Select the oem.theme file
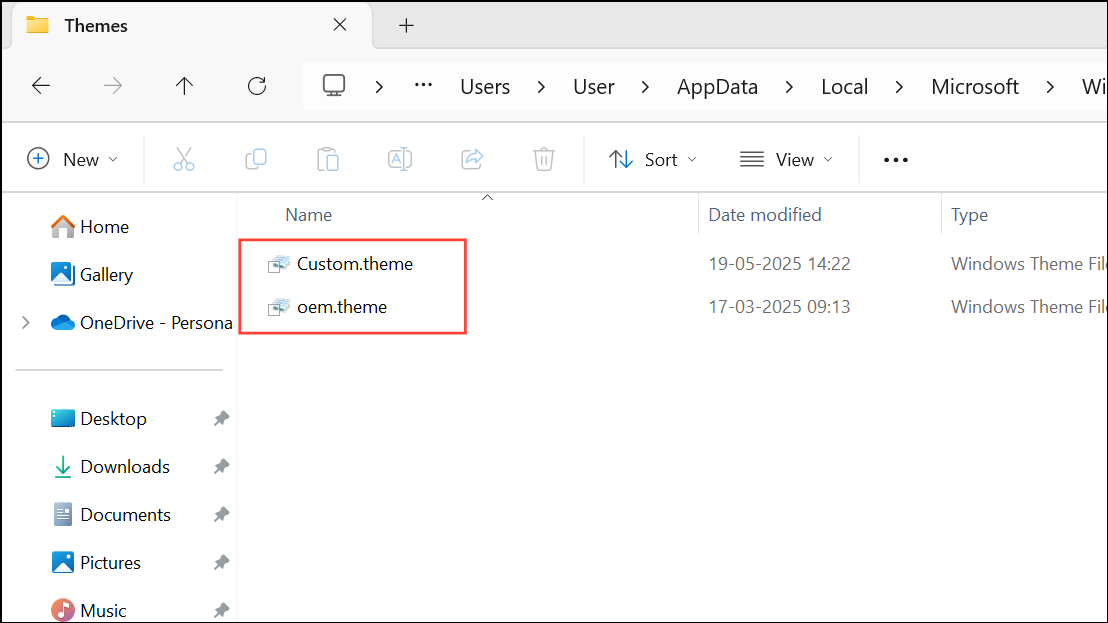 [x=342, y=307]
